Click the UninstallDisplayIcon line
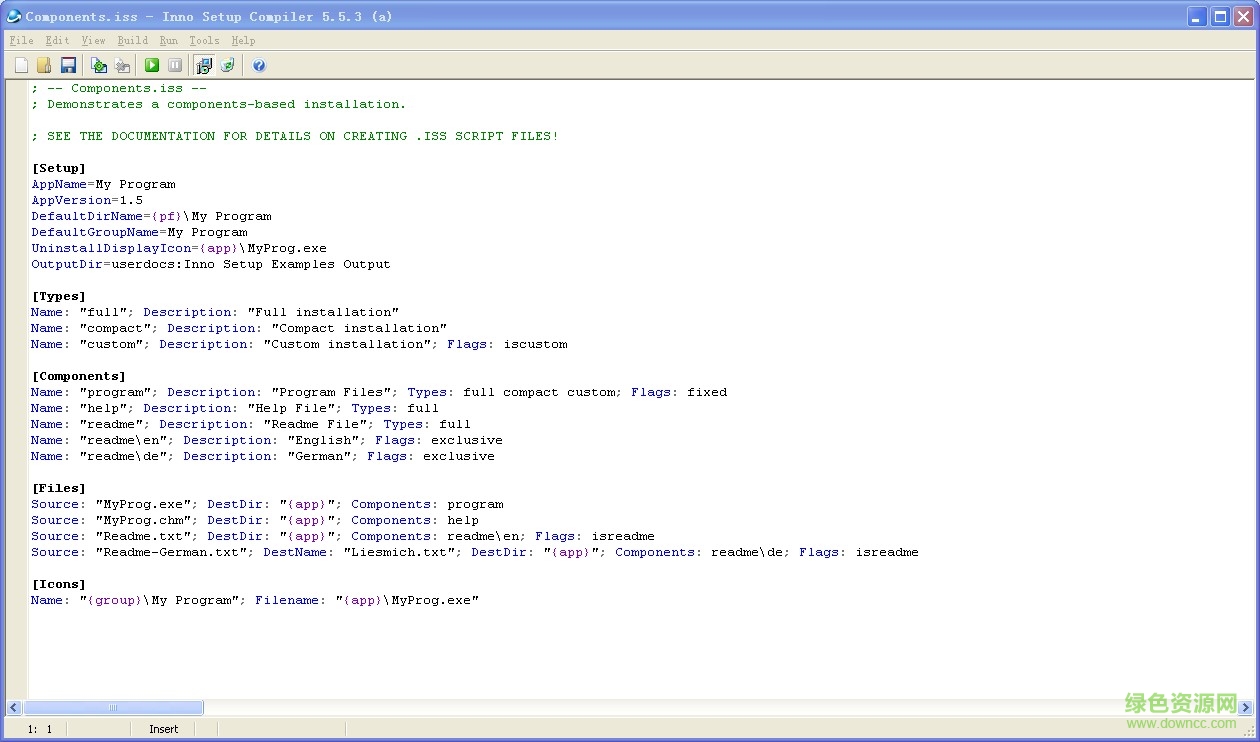The height and width of the screenshot is (742, 1260). pyautogui.click(x=179, y=248)
